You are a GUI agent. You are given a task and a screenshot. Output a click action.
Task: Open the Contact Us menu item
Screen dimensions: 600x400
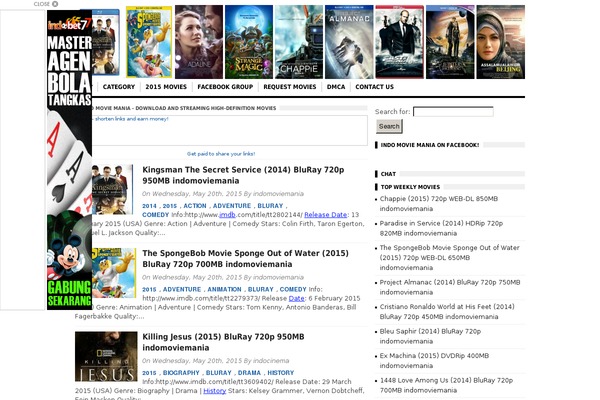click(374, 87)
